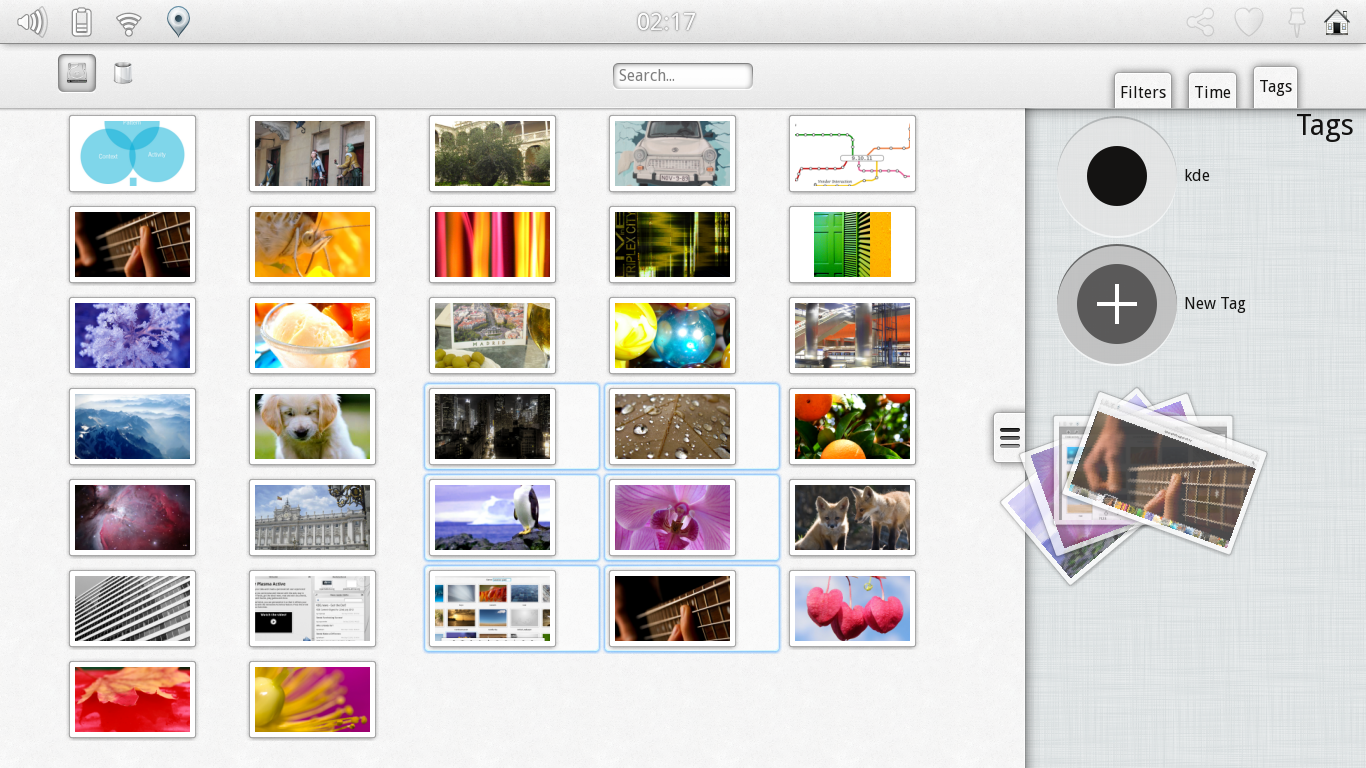Open the battery status icon
The image size is (1366, 768).
tap(82, 21)
